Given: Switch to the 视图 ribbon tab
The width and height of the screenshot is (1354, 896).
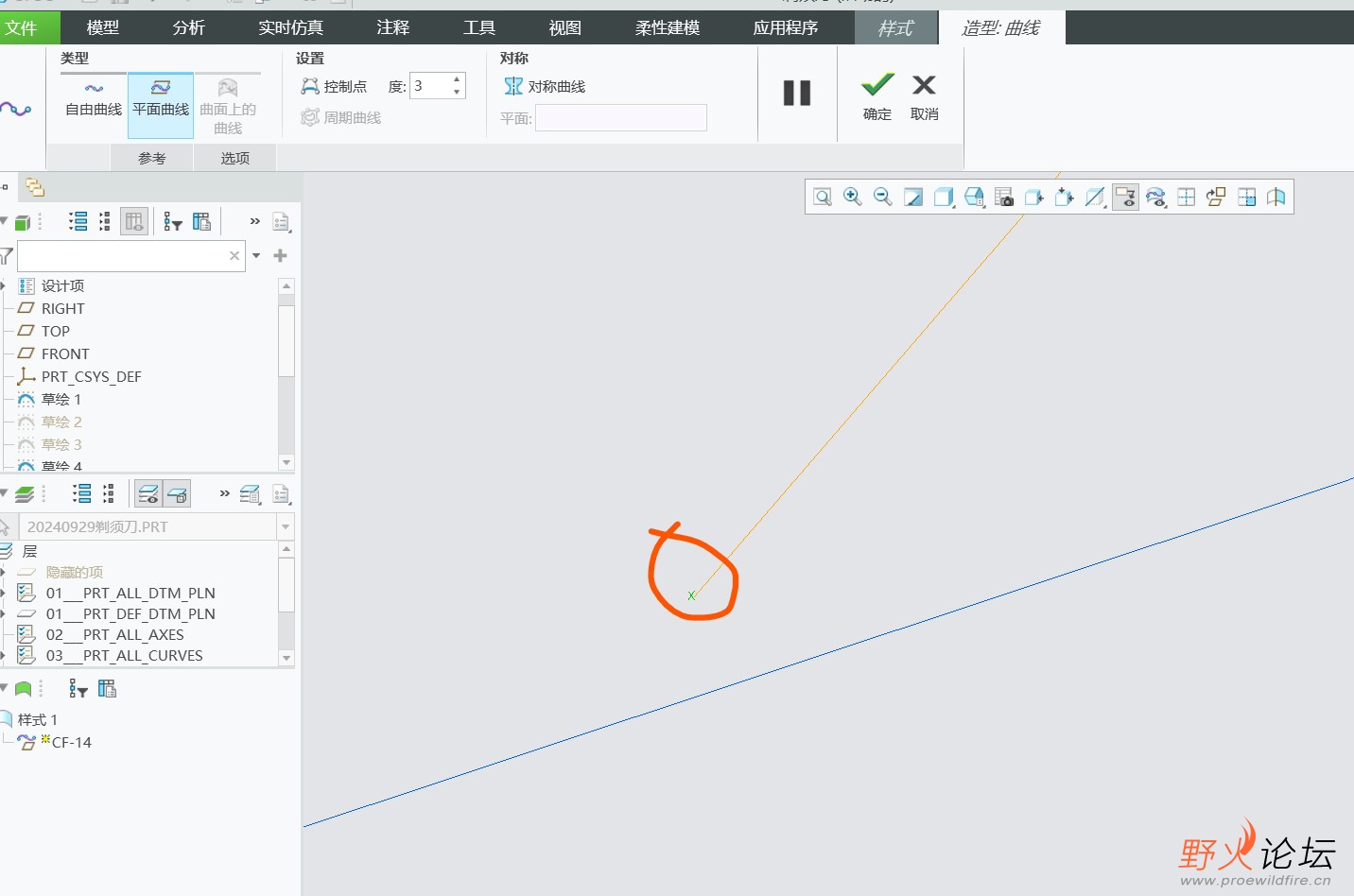Looking at the screenshot, I should (565, 27).
